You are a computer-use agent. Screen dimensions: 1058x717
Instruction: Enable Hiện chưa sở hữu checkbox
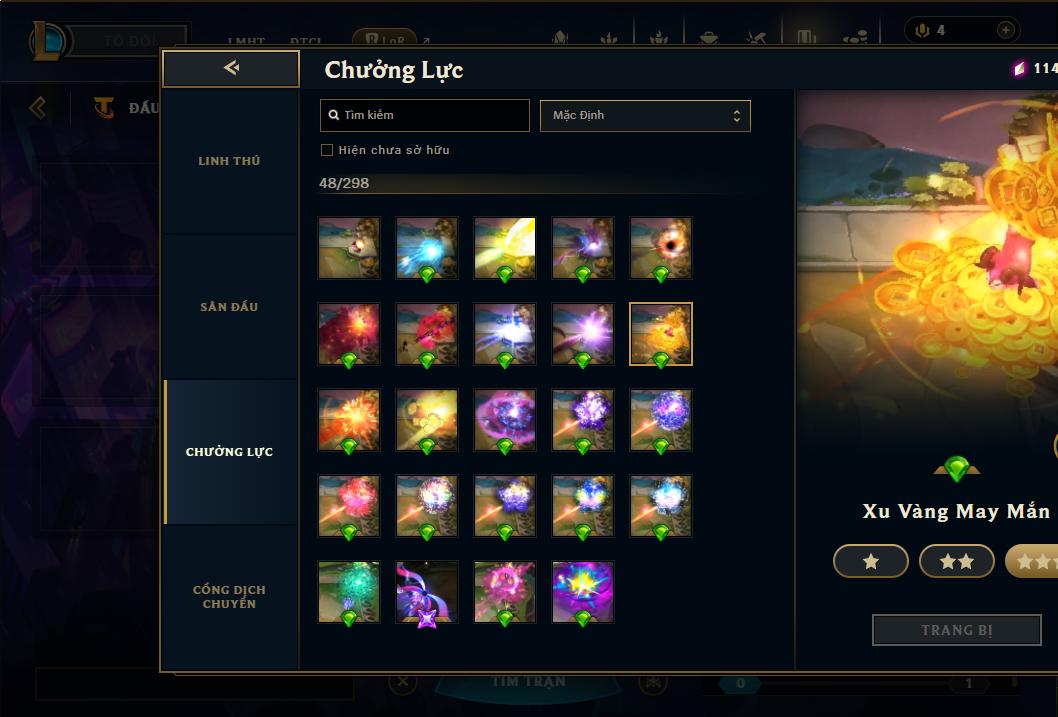coord(327,150)
